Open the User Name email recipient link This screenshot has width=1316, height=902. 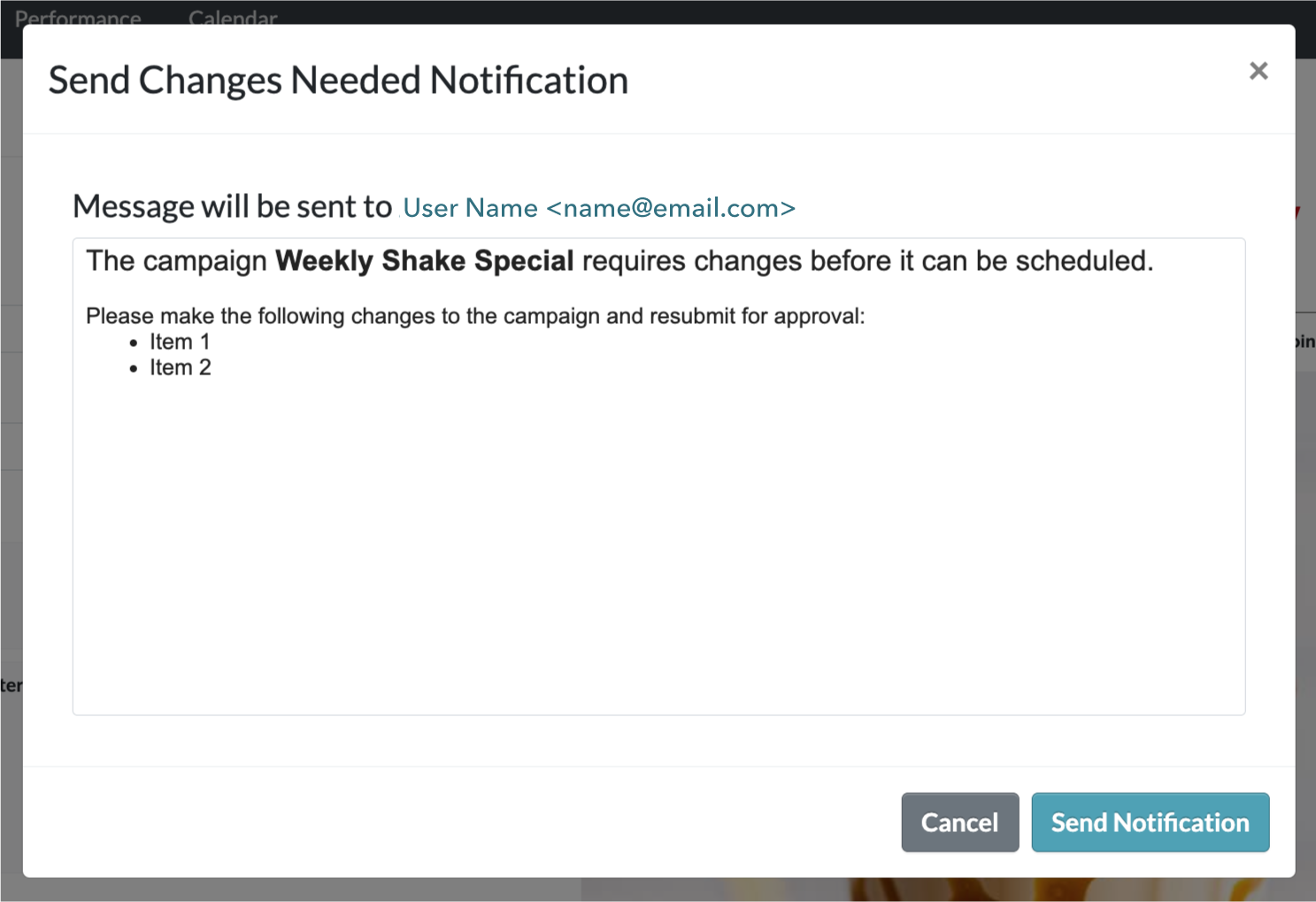coord(599,208)
